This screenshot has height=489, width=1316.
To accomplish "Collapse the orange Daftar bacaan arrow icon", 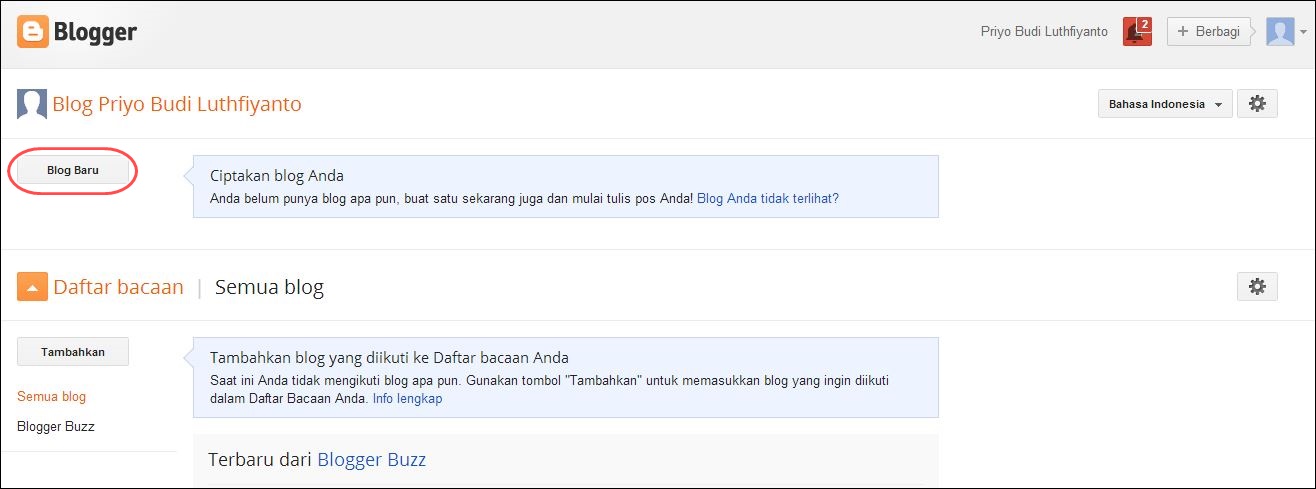I will (x=32, y=288).
